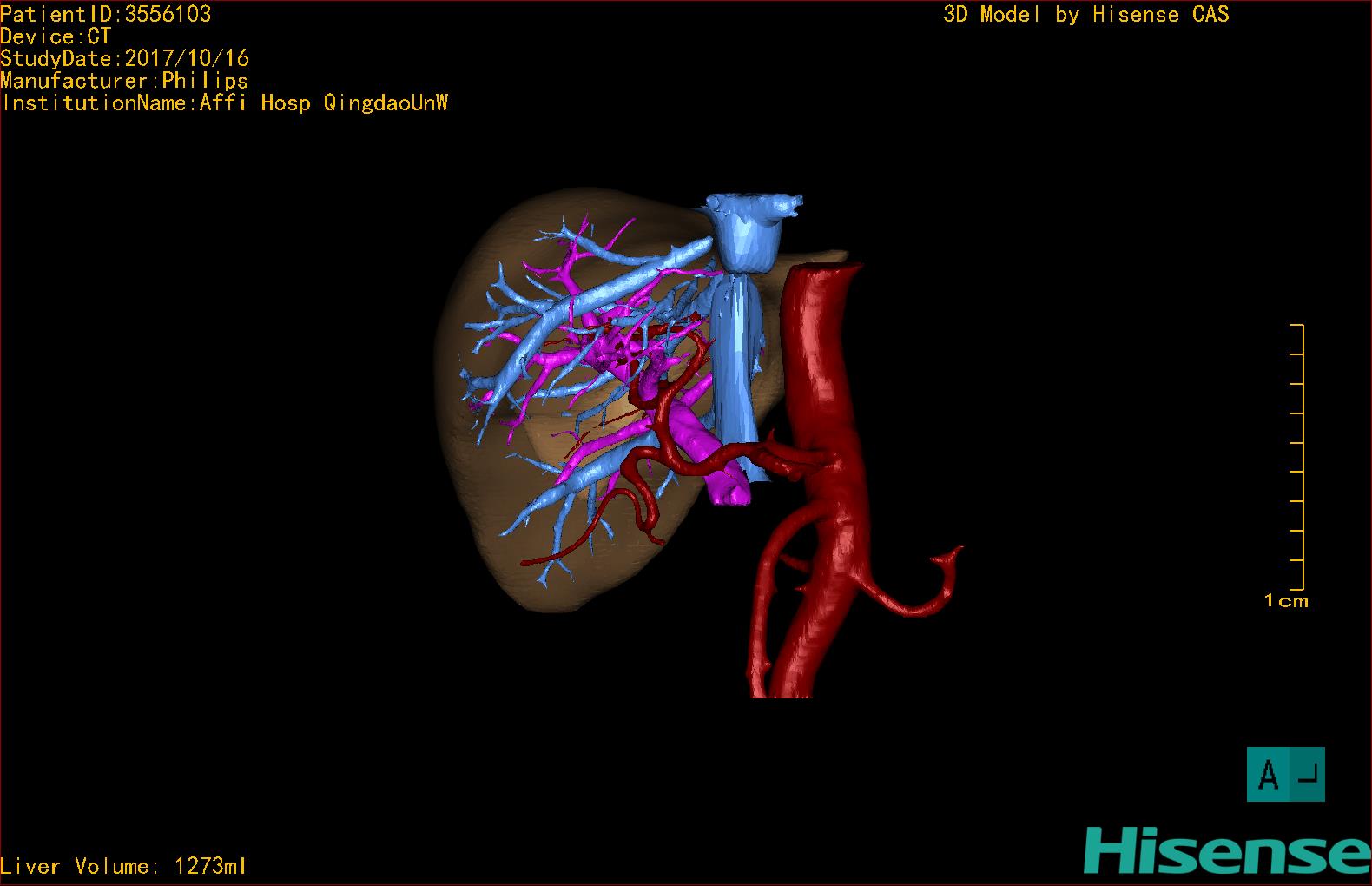Select the PatientID:3556103 text

pyautogui.click(x=106, y=14)
